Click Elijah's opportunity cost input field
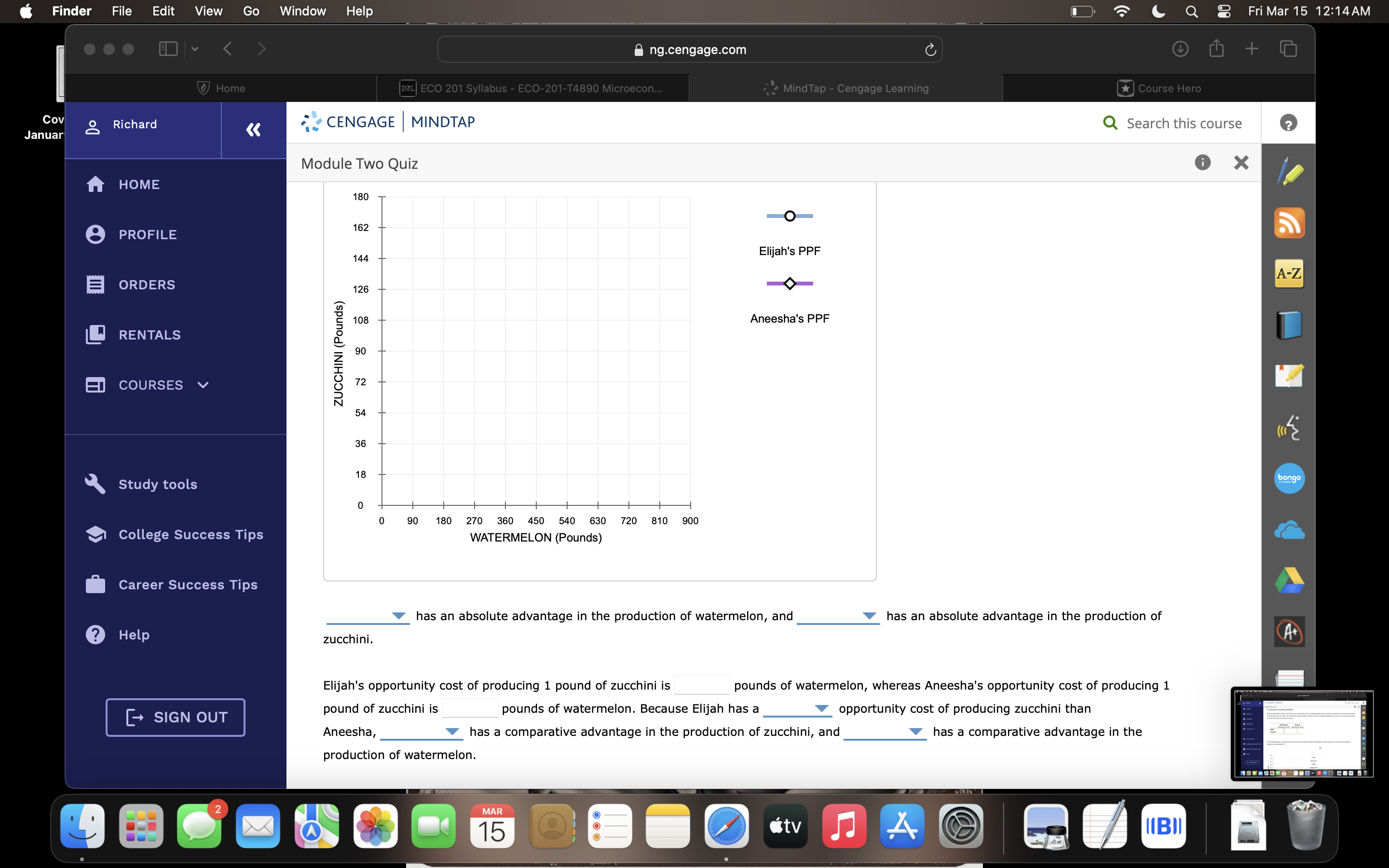The image size is (1389, 868). 701,684
